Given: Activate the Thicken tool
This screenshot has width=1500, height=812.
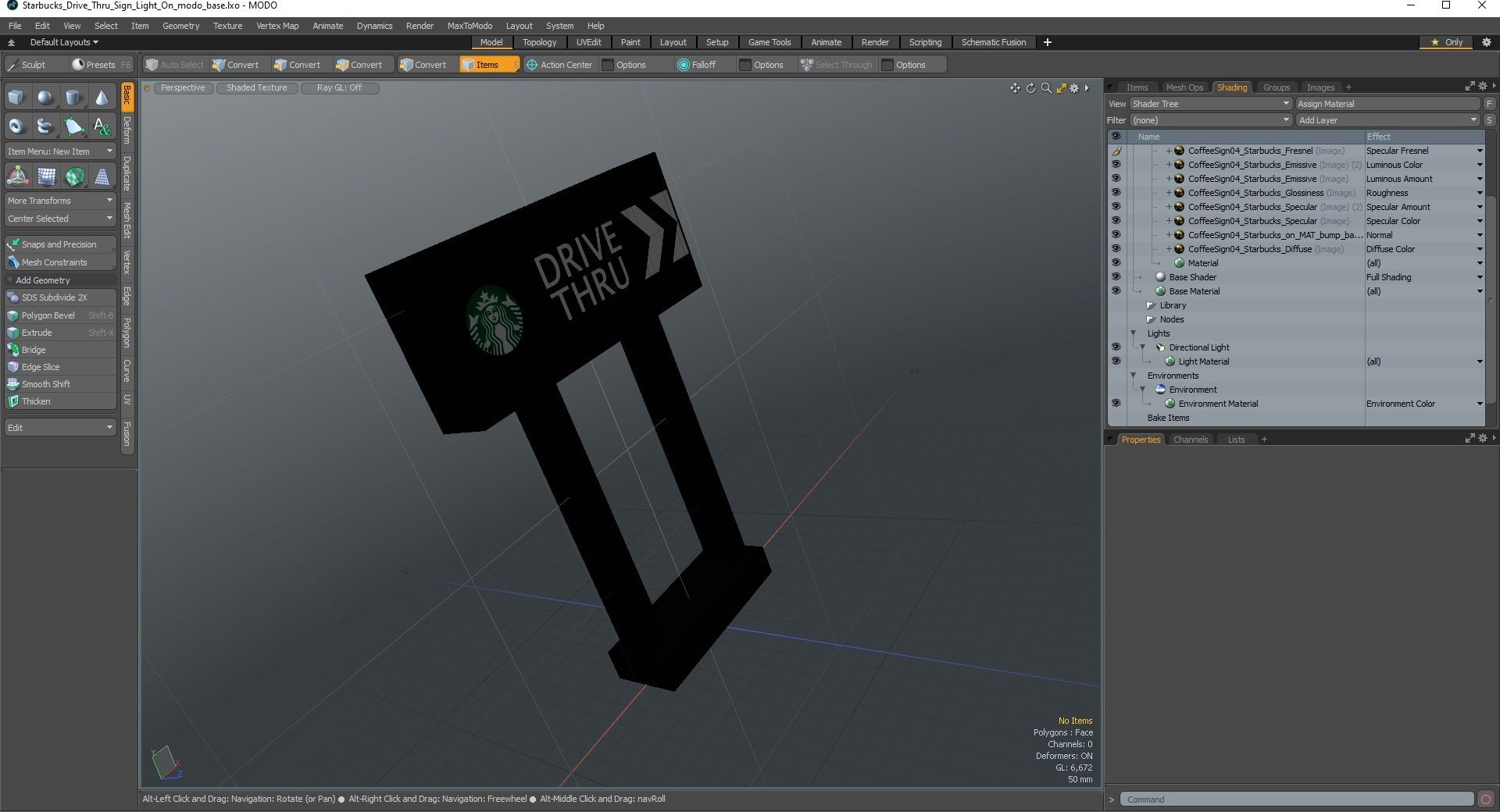Looking at the screenshot, I should click(60, 401).
